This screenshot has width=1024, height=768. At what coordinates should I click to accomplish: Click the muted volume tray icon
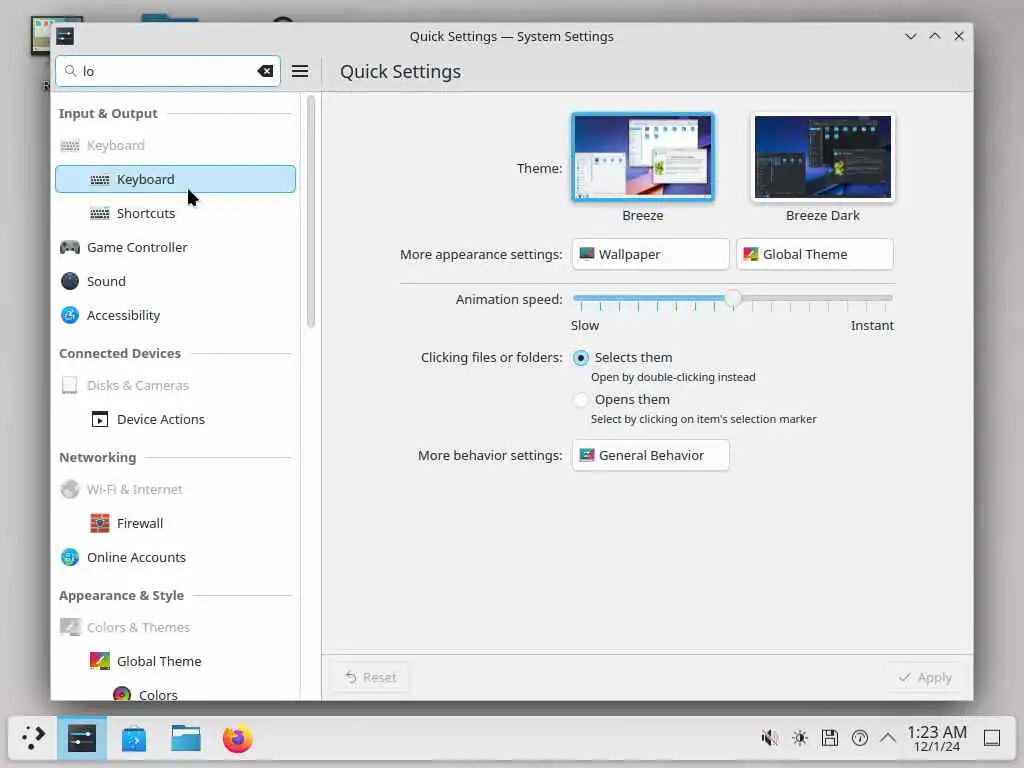[769, 738]
